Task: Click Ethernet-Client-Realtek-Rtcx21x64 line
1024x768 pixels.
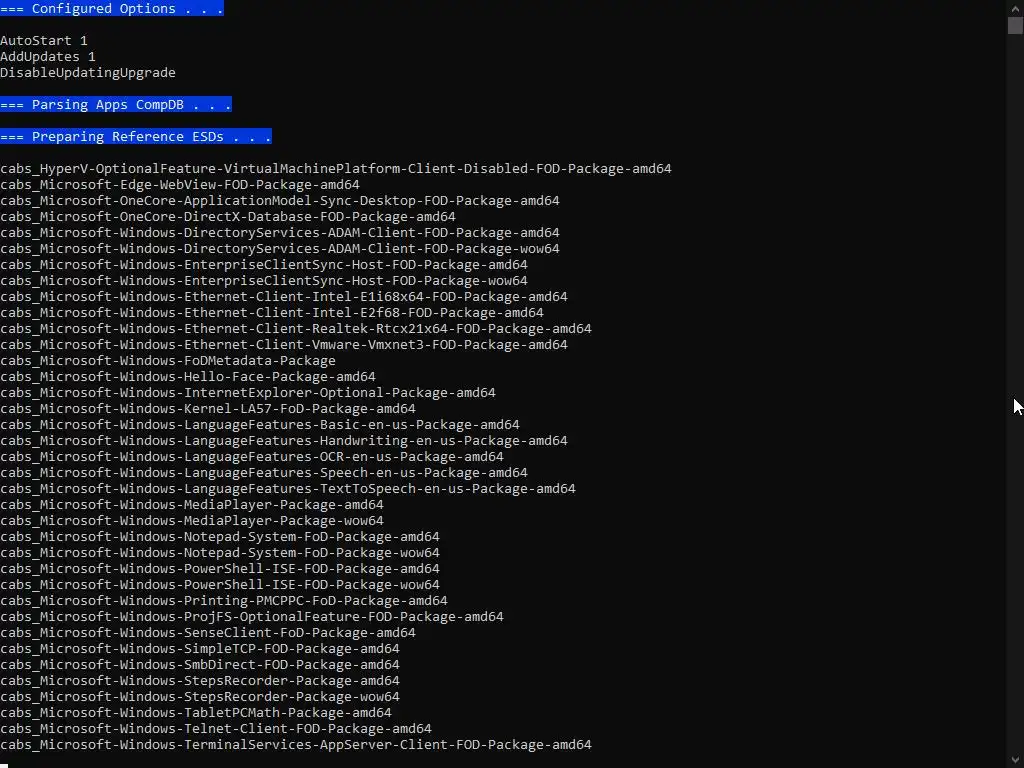Action: point(296,328)
